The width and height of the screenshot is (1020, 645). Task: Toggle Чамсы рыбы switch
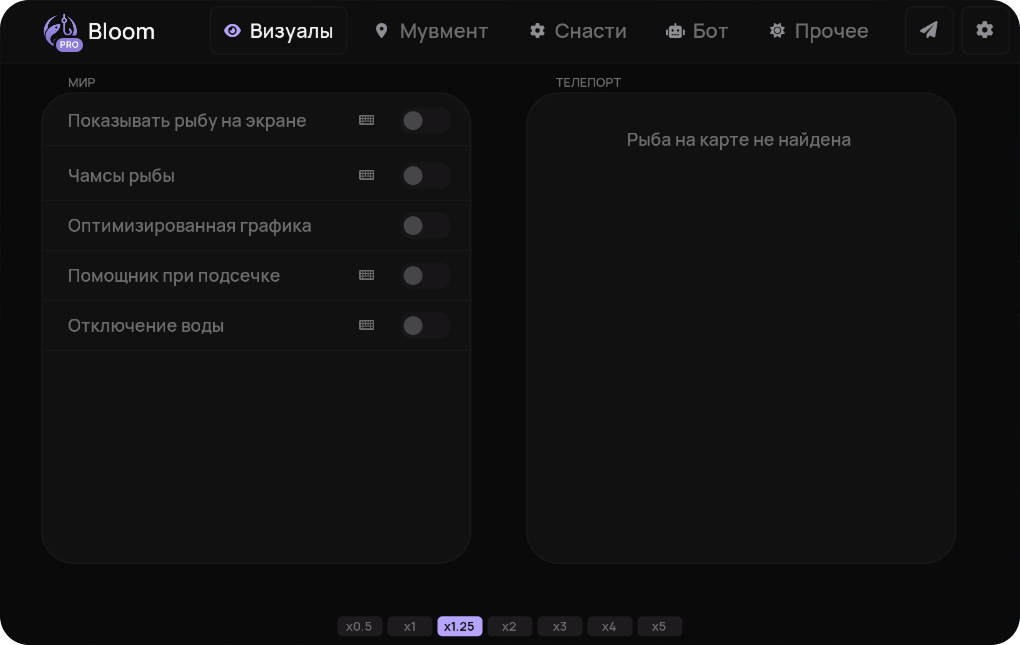(425, 176)
